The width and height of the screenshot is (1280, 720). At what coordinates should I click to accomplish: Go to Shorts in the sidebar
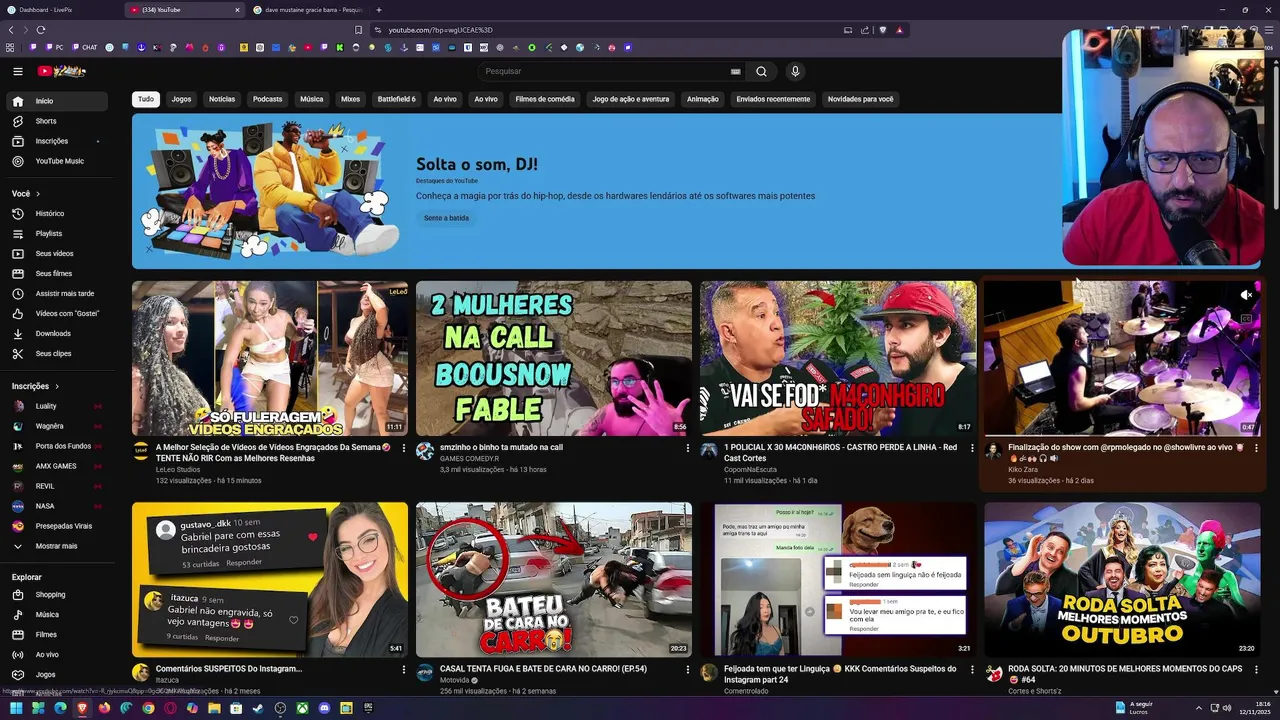coord(58,121)
